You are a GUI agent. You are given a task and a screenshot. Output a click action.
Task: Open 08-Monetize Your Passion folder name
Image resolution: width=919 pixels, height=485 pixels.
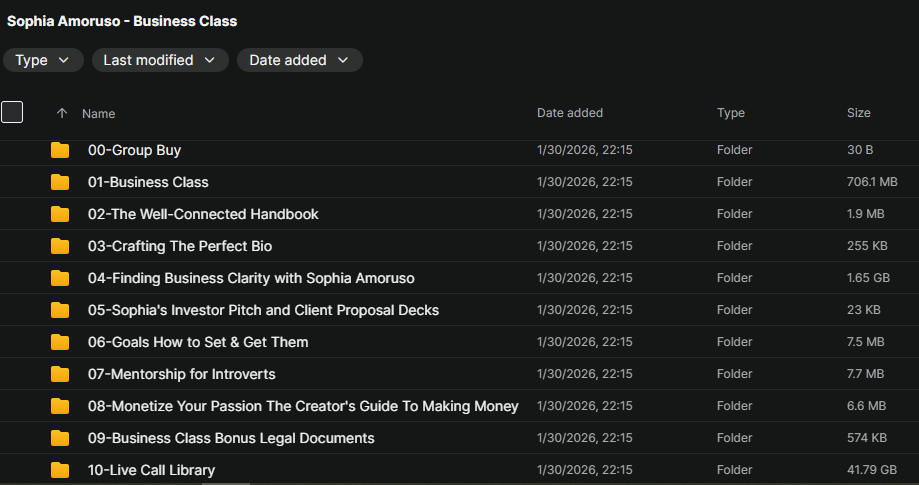point(303,406)
